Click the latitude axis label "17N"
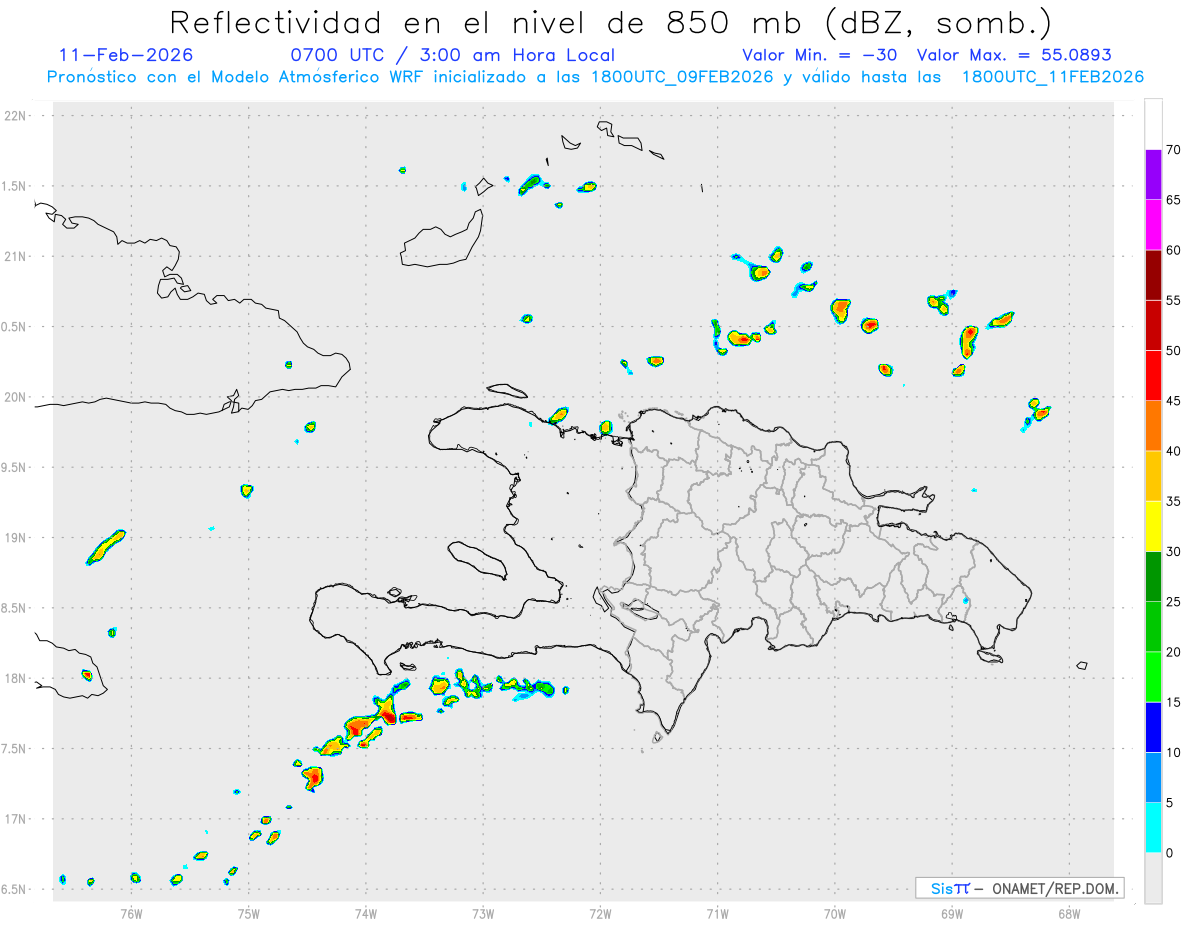 click(17, 819)
